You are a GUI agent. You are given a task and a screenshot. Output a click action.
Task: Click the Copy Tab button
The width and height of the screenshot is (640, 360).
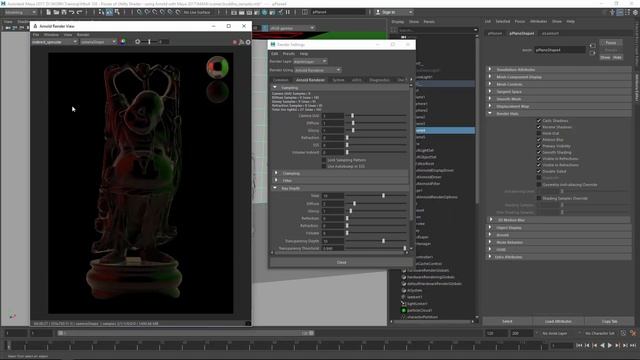[x=610, y=322]
